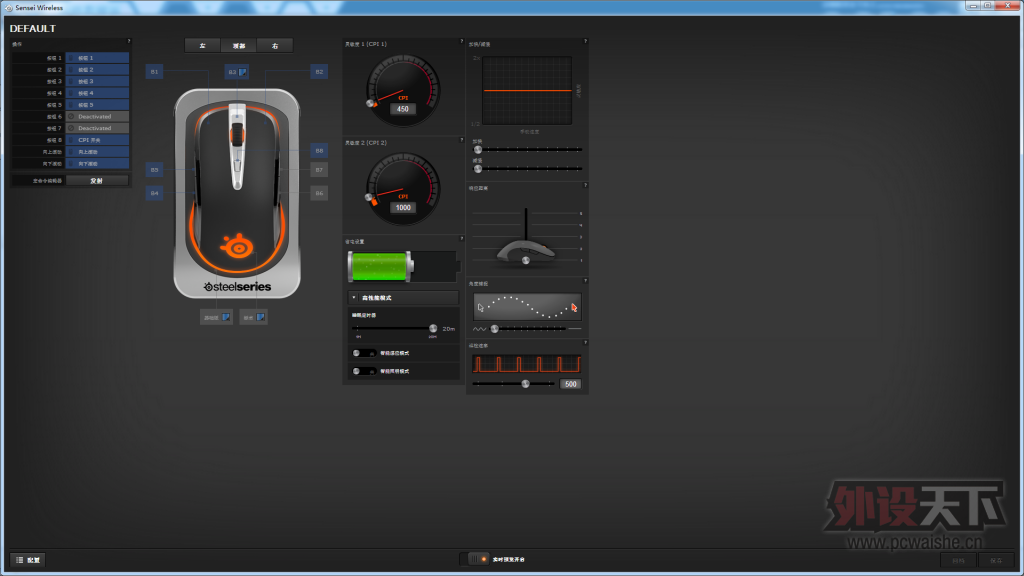Open help for the button actions panel
Image resolution: width=1024 pixels, height=576 pixels.
click(129, 41)
